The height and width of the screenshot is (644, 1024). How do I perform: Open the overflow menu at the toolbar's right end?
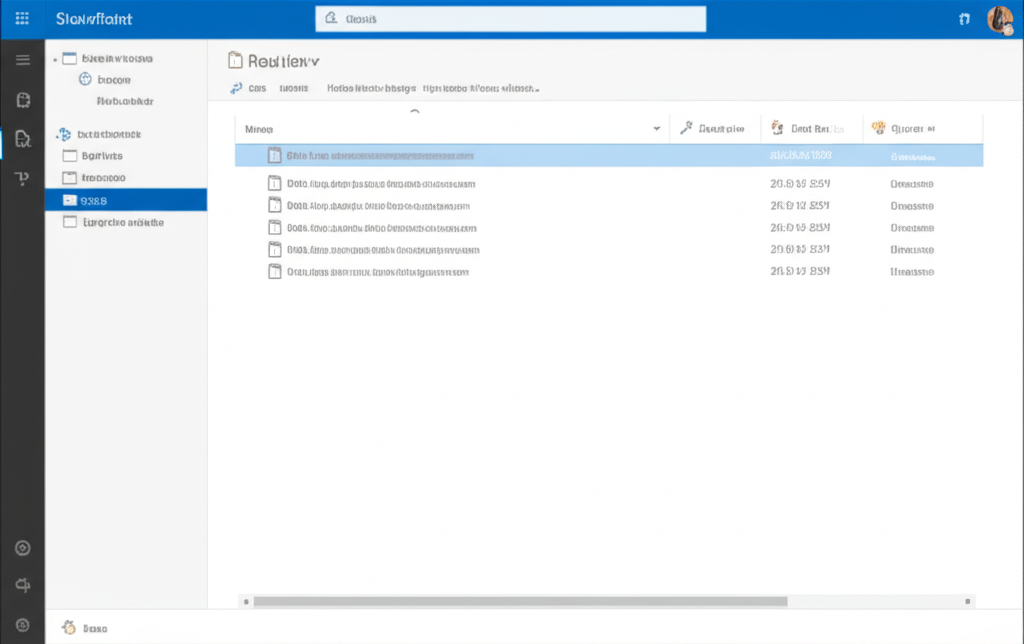(x=535, y=88)
